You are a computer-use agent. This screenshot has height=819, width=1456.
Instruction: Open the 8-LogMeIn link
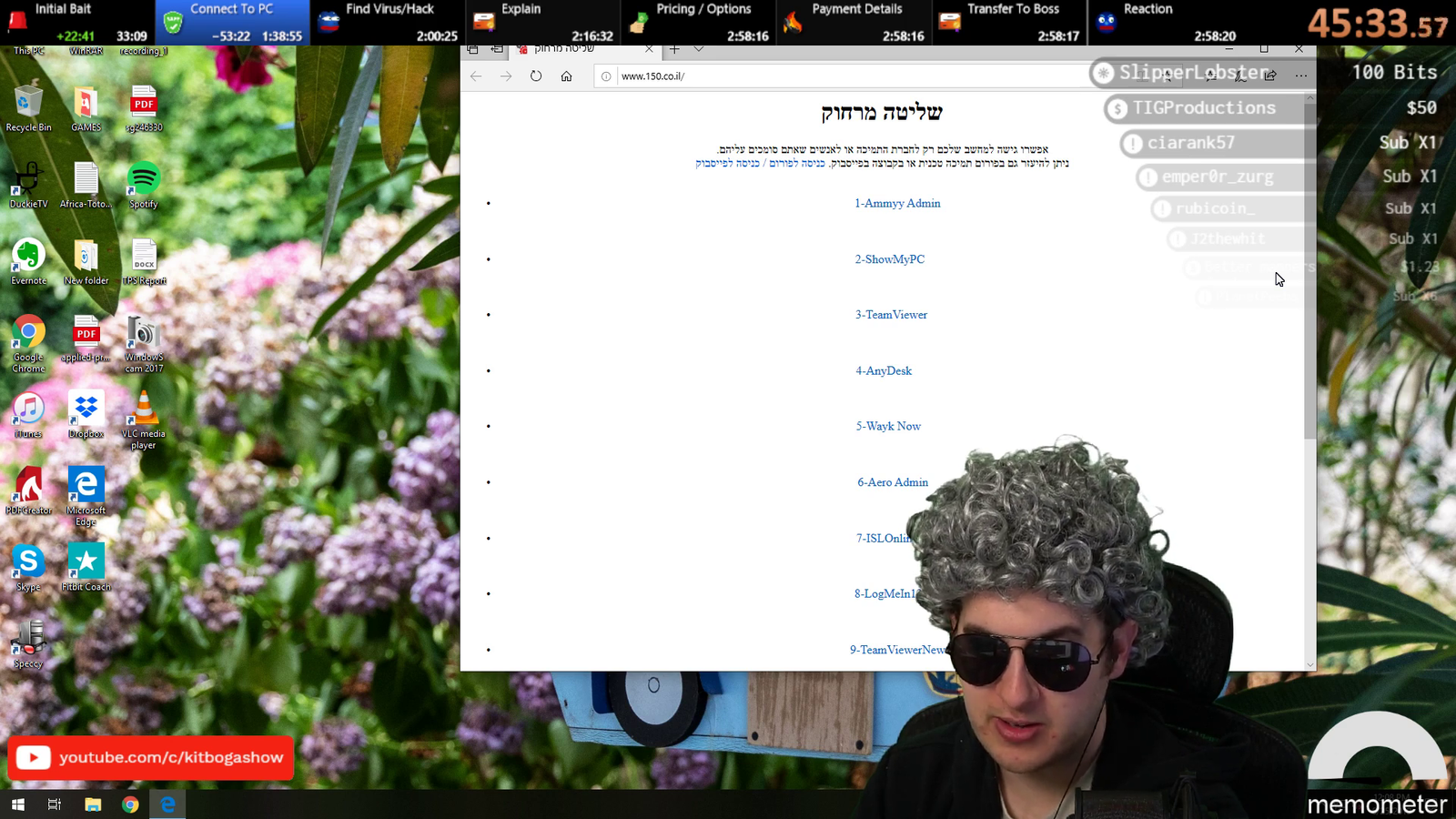pos(885,593)
